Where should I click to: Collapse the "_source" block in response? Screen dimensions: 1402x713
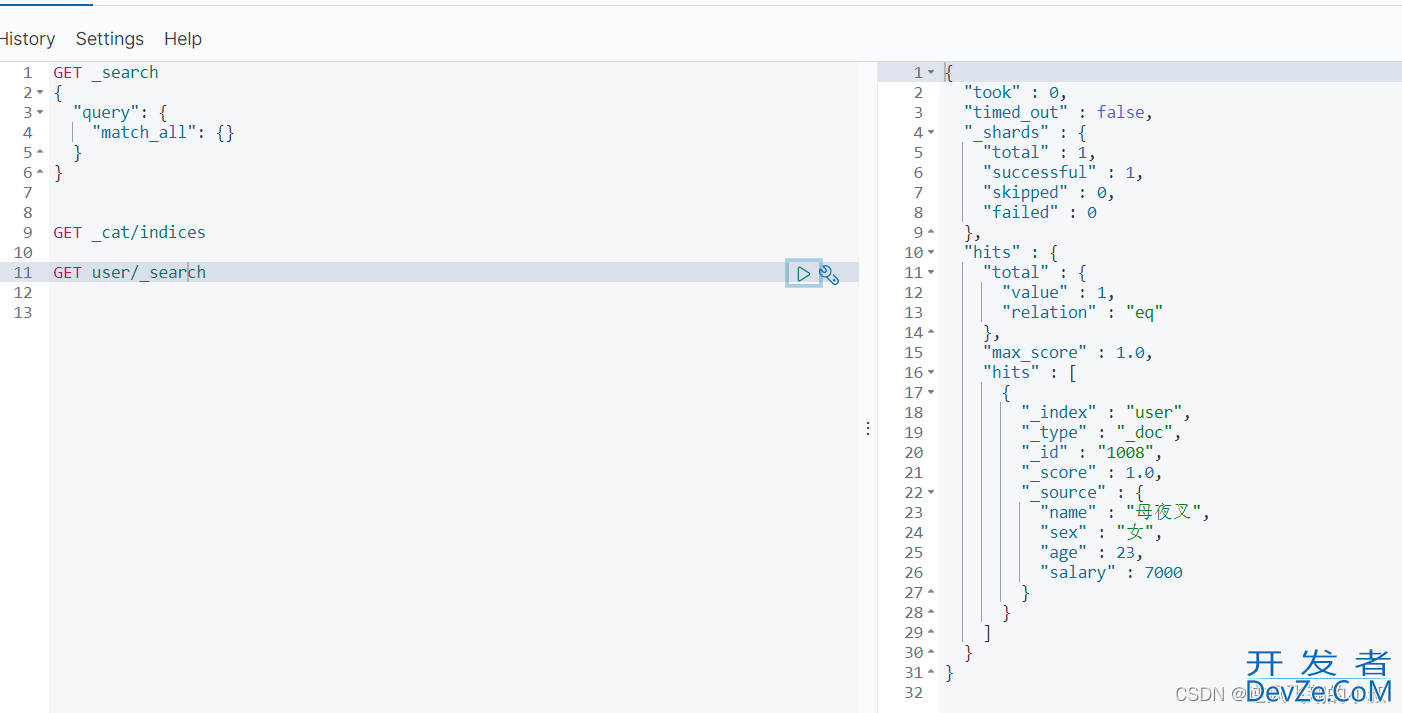point(931,492)
